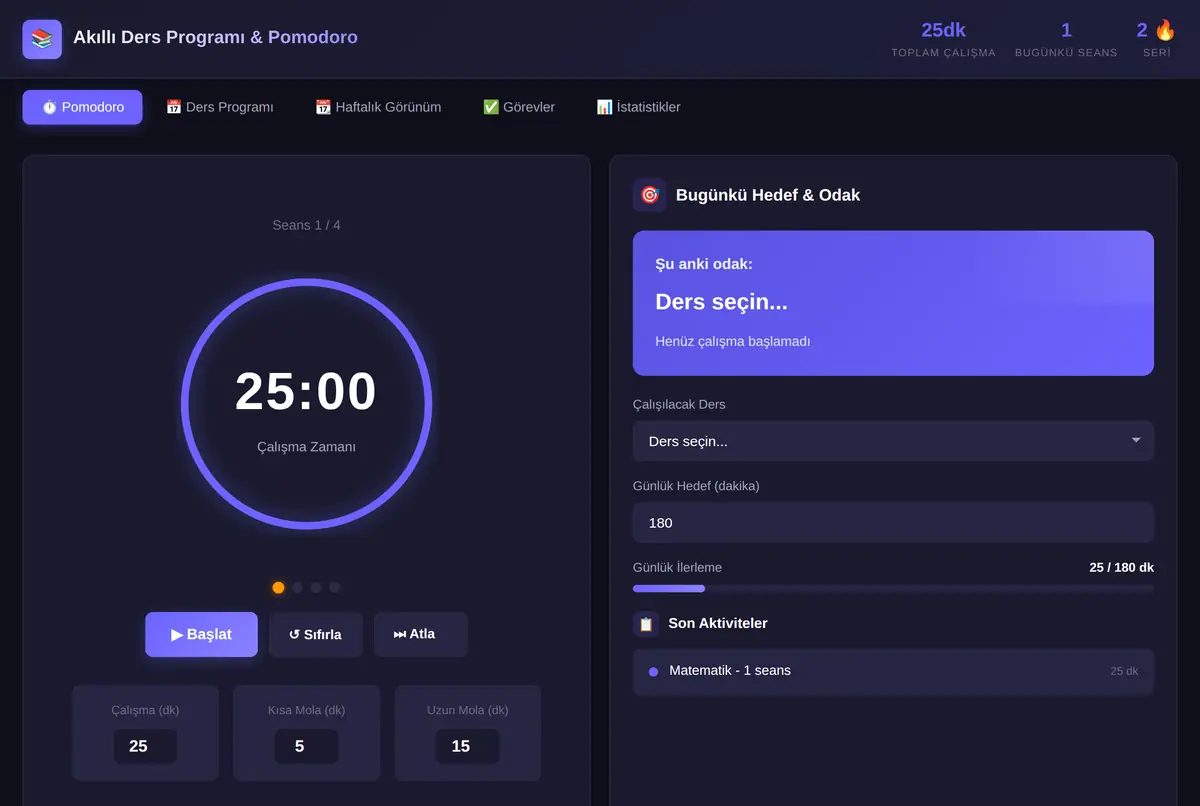Click the Günlük İlerleme progress bar
1200x806 pixels.
click(x=893, y=588)
